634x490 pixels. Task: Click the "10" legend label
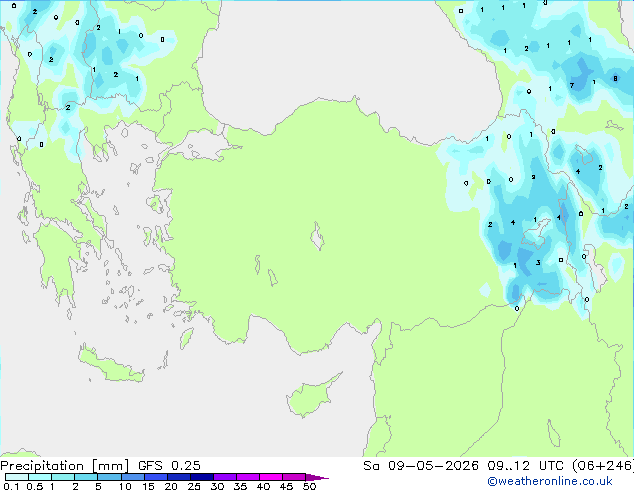125,486
